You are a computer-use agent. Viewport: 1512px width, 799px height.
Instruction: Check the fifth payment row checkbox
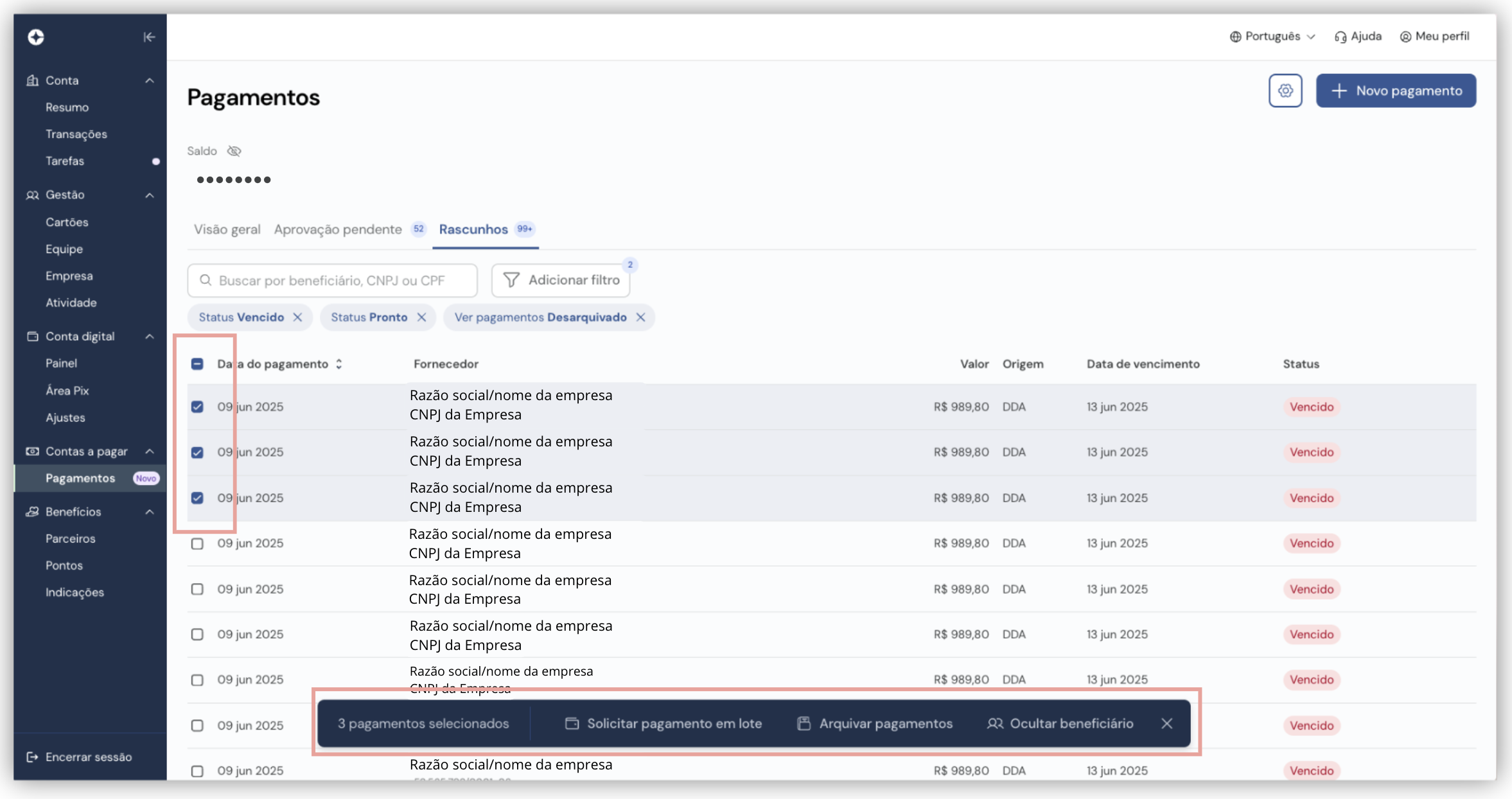click(197, 589)
